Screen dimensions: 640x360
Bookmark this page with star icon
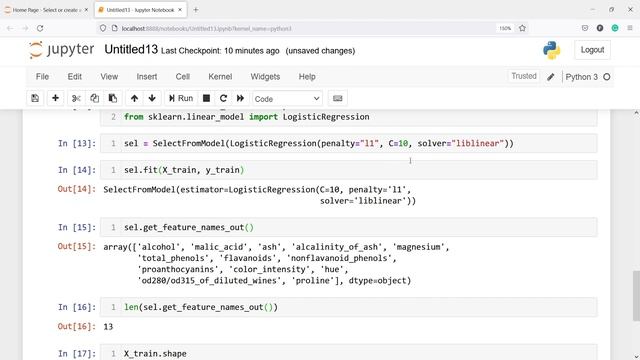[522, 28]
